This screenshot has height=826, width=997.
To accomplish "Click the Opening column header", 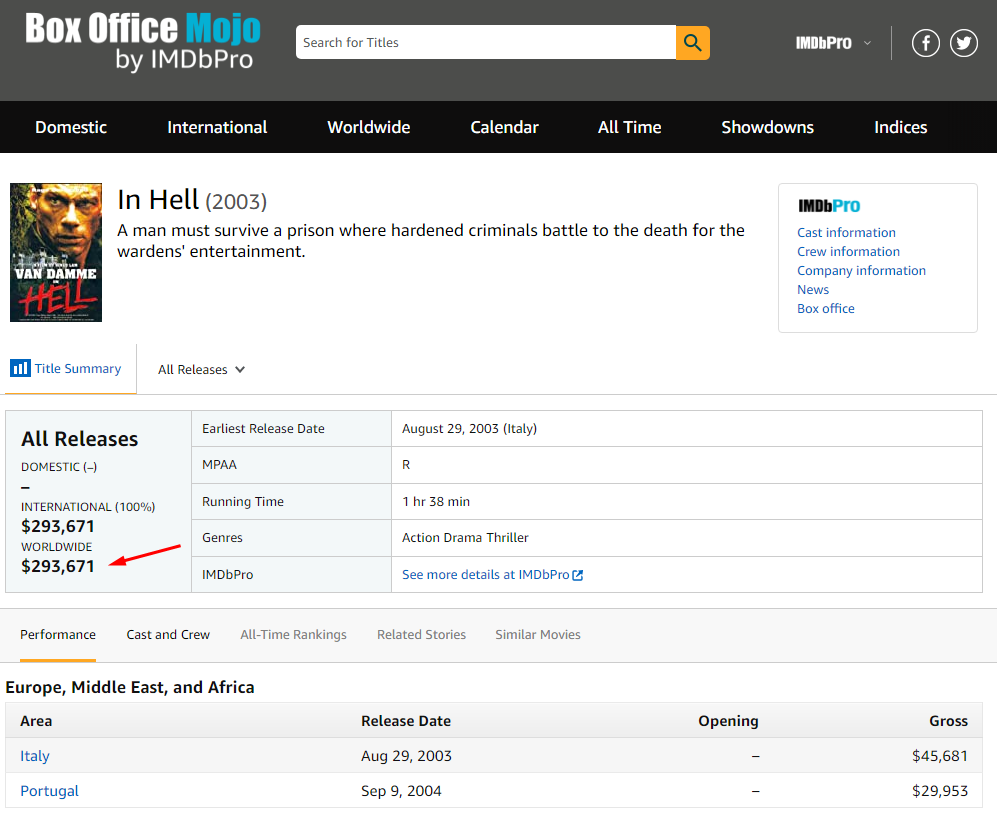I will pyautogui.click(x=729, y=721).
